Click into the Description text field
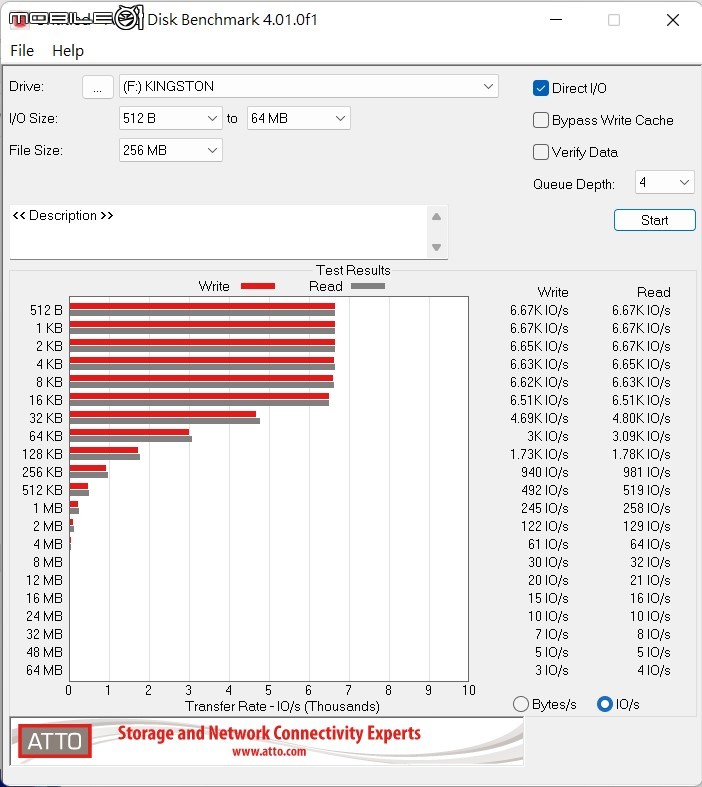 tap(218, 232)
